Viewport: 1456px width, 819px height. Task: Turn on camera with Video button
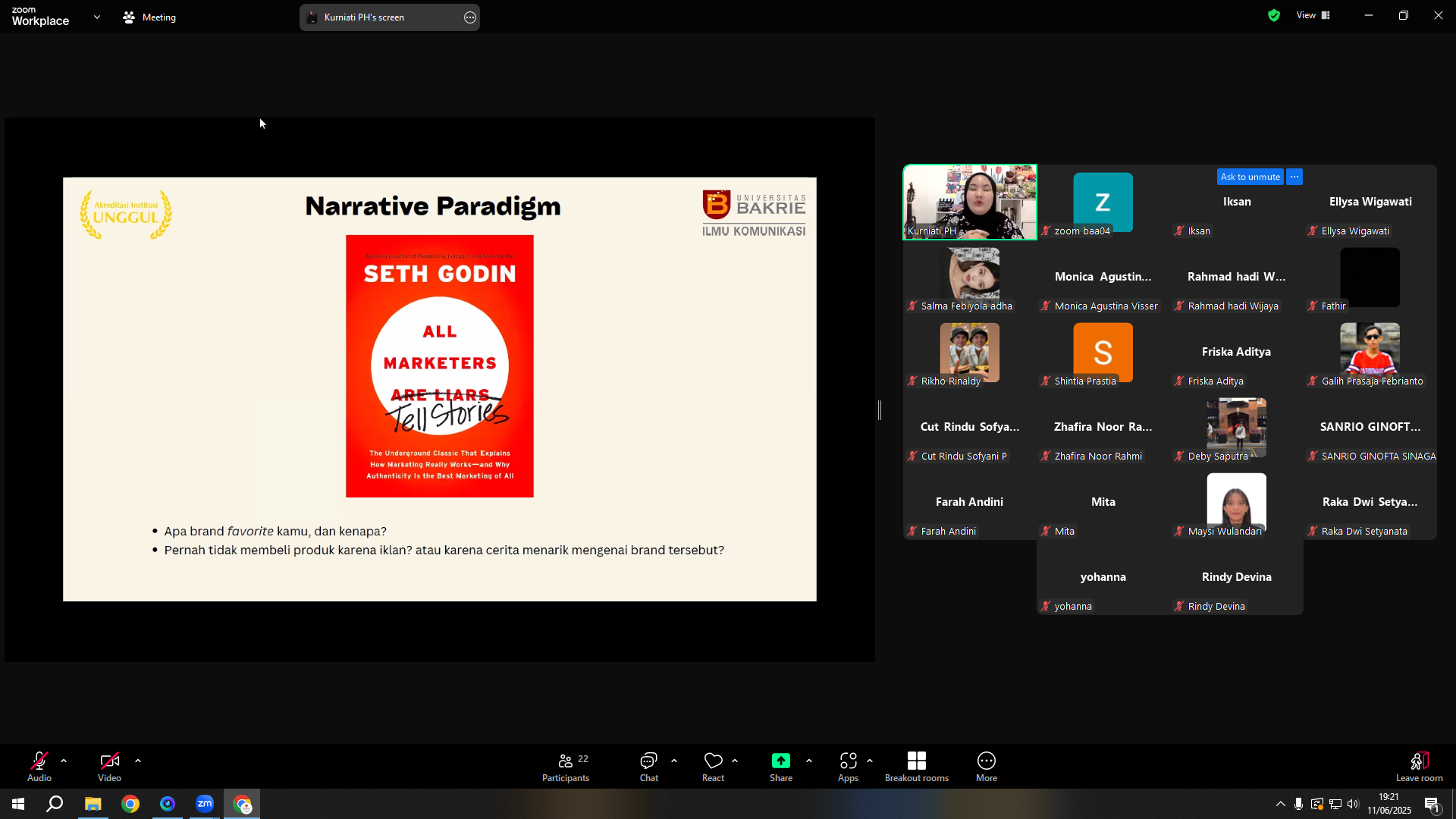109,766
